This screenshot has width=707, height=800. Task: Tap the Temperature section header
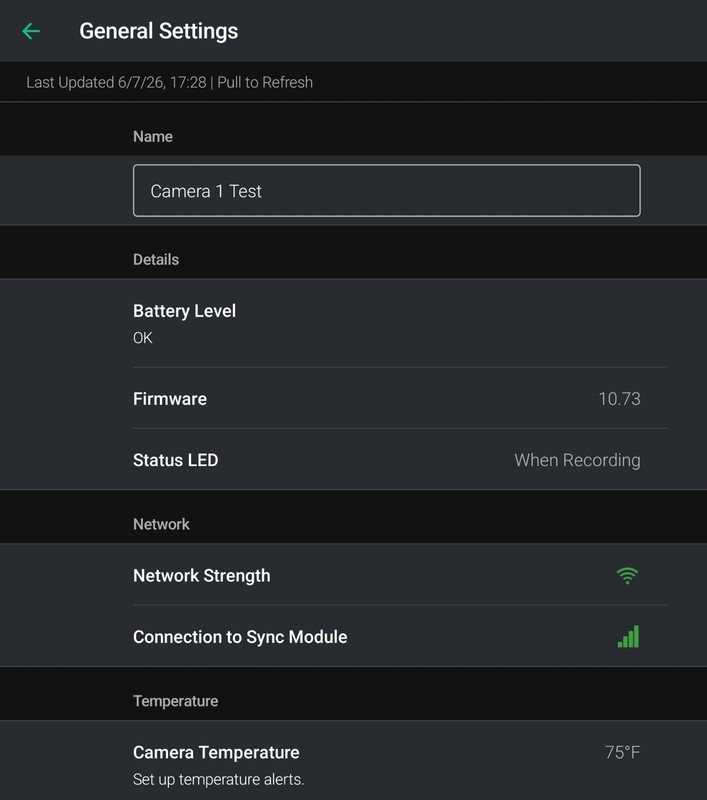(175, 701)
